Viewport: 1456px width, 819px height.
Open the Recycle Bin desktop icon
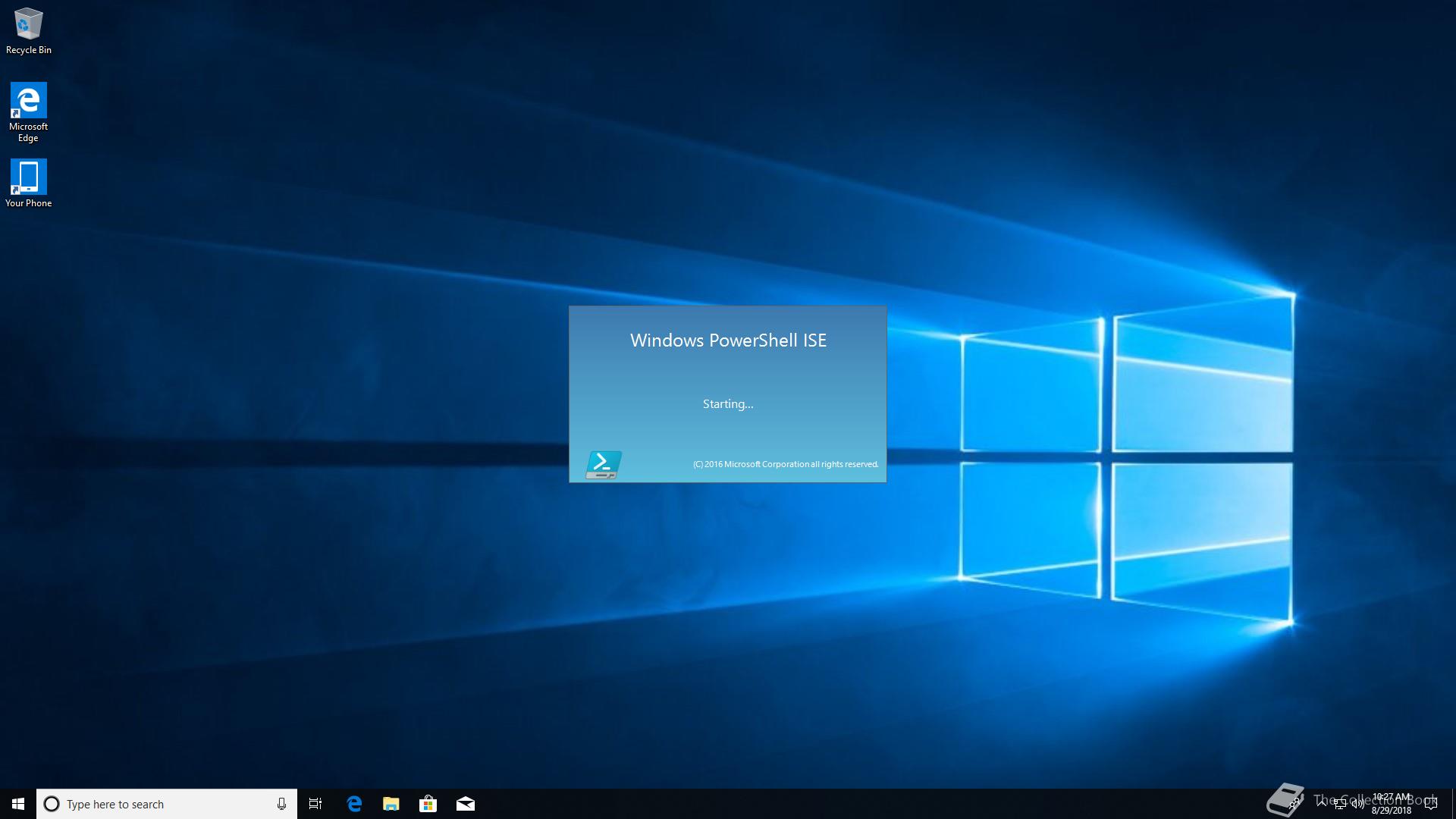click(28, 30)
